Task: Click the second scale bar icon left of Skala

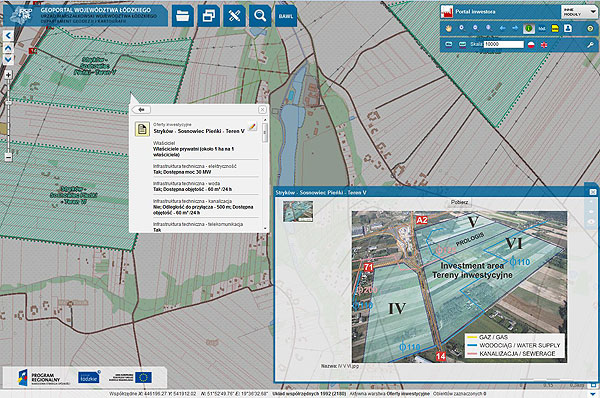Action: pyautogui.click(x=462, y=45)
